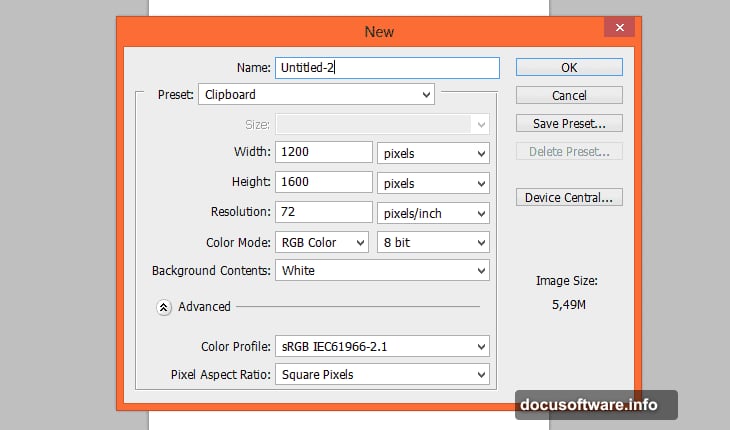This screenshot has width=730, height=430.
Task: Click the New dialog title bar
Action: [x=379, y=31]
